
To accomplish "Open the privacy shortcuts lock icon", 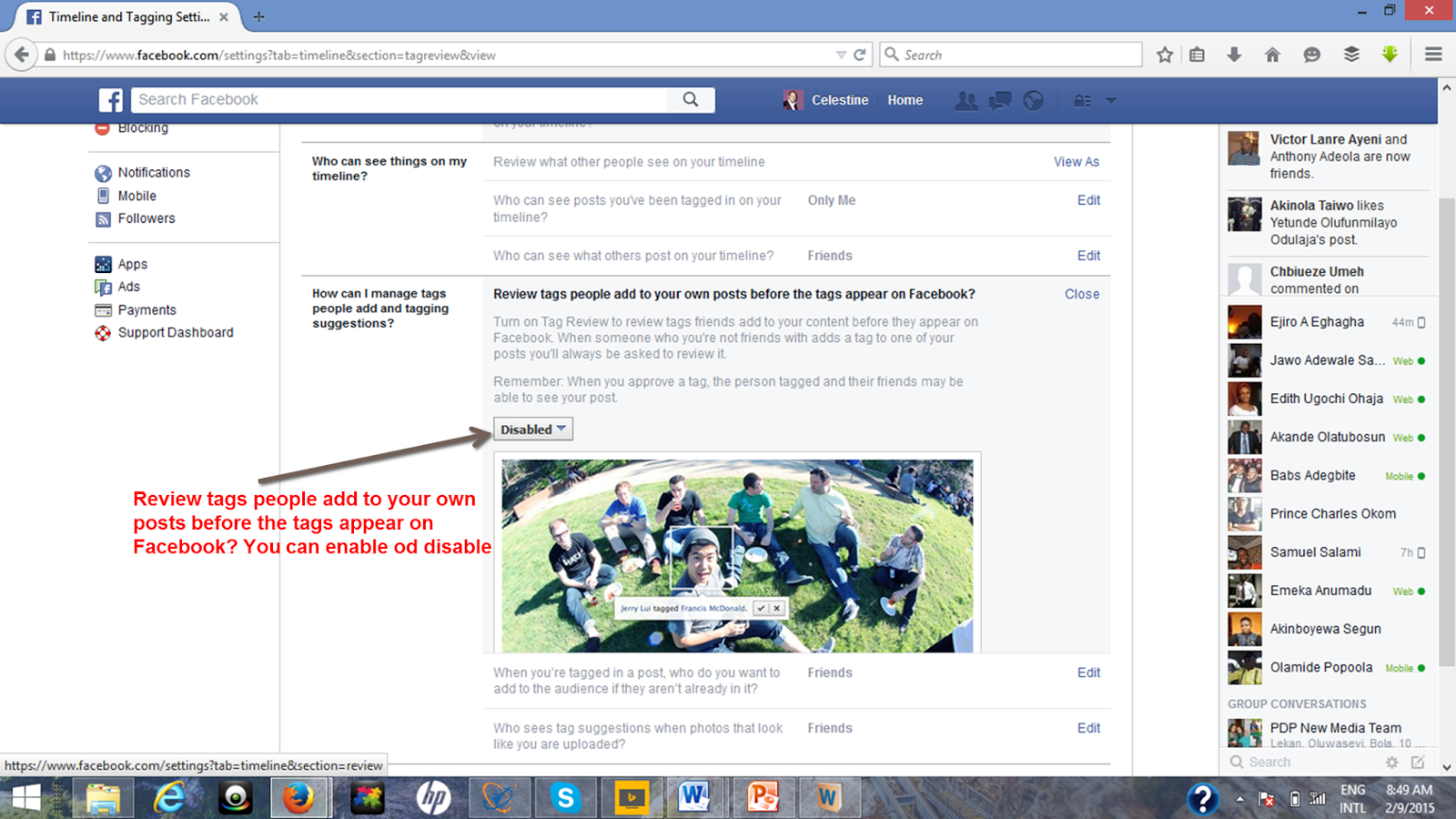I will (1082, 101).
